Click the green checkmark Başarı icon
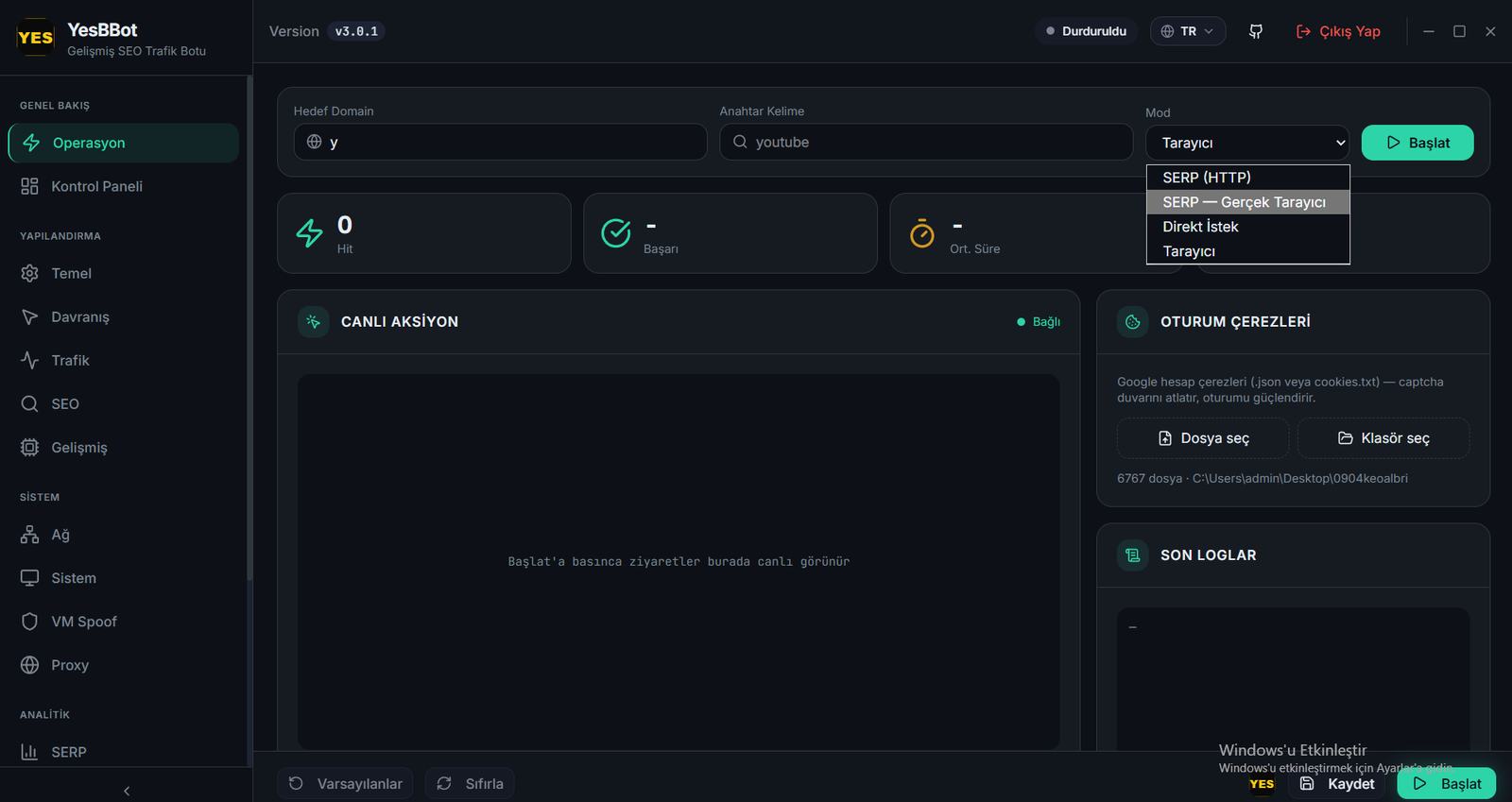 click(x=616, y=233)
